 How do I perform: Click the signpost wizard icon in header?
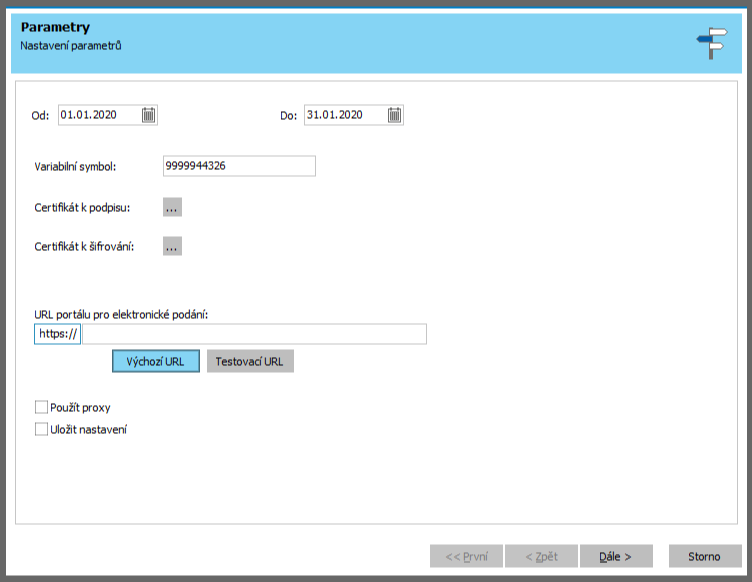(711, 43)
